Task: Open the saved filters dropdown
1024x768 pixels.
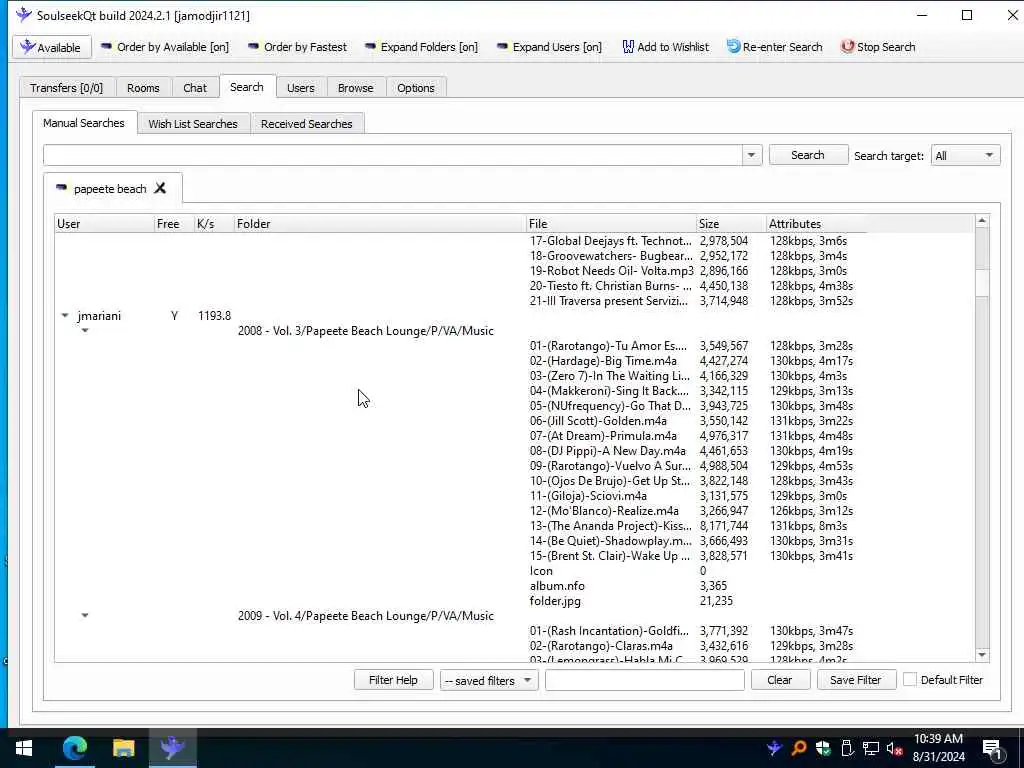Action: [488, 680]
